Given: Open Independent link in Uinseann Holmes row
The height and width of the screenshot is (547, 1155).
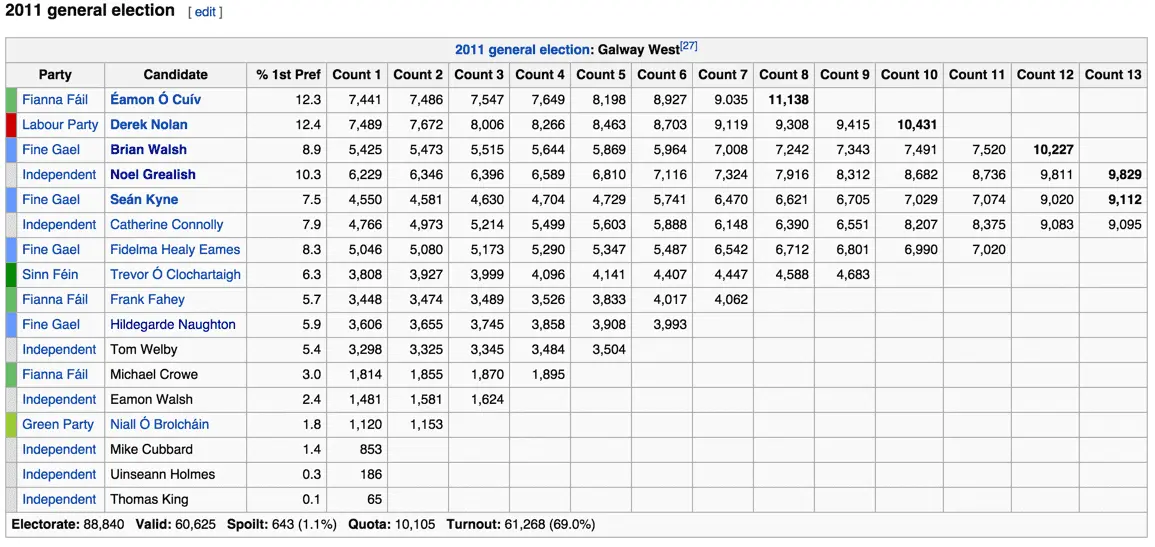Looking at the screenshot, I should 59,474.
